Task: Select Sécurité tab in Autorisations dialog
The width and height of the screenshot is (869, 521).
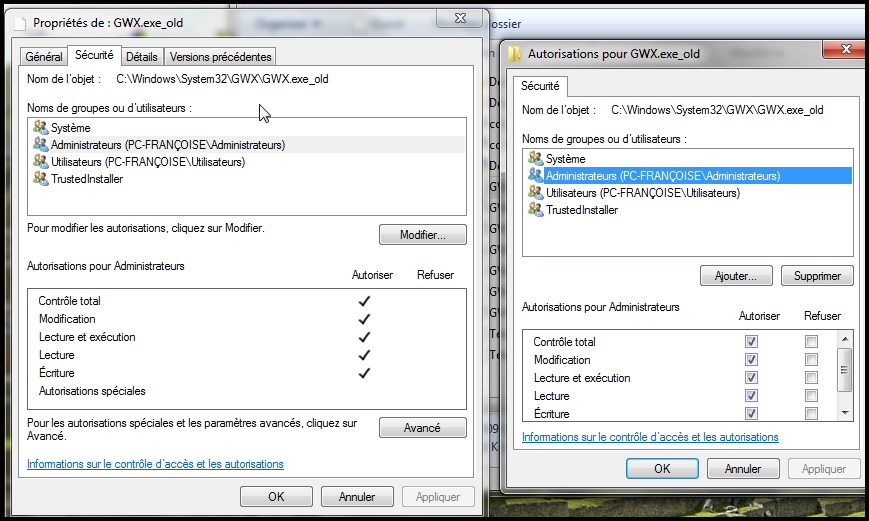Action: point(540,86)
